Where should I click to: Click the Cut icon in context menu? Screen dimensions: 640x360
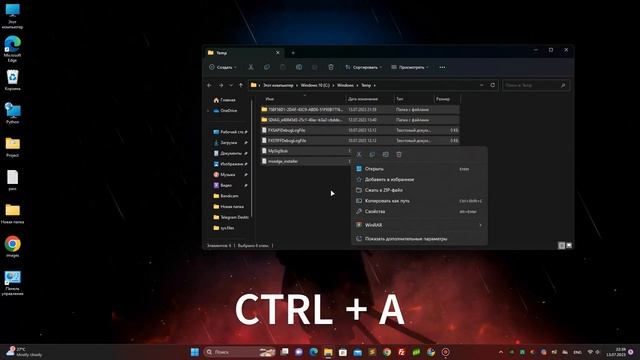click(359, 155)
